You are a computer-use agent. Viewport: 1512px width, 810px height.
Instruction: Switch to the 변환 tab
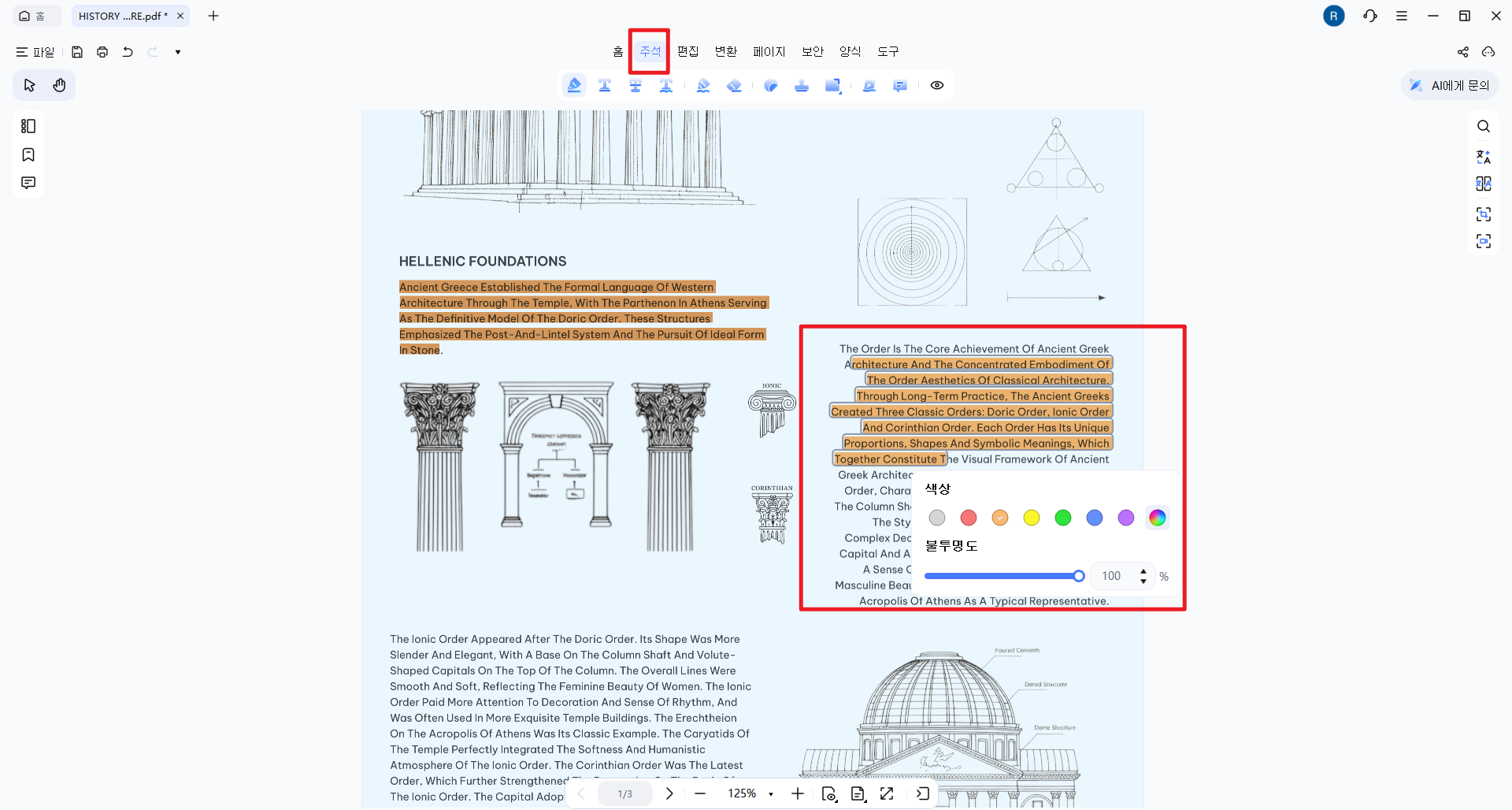coord(726,51)
